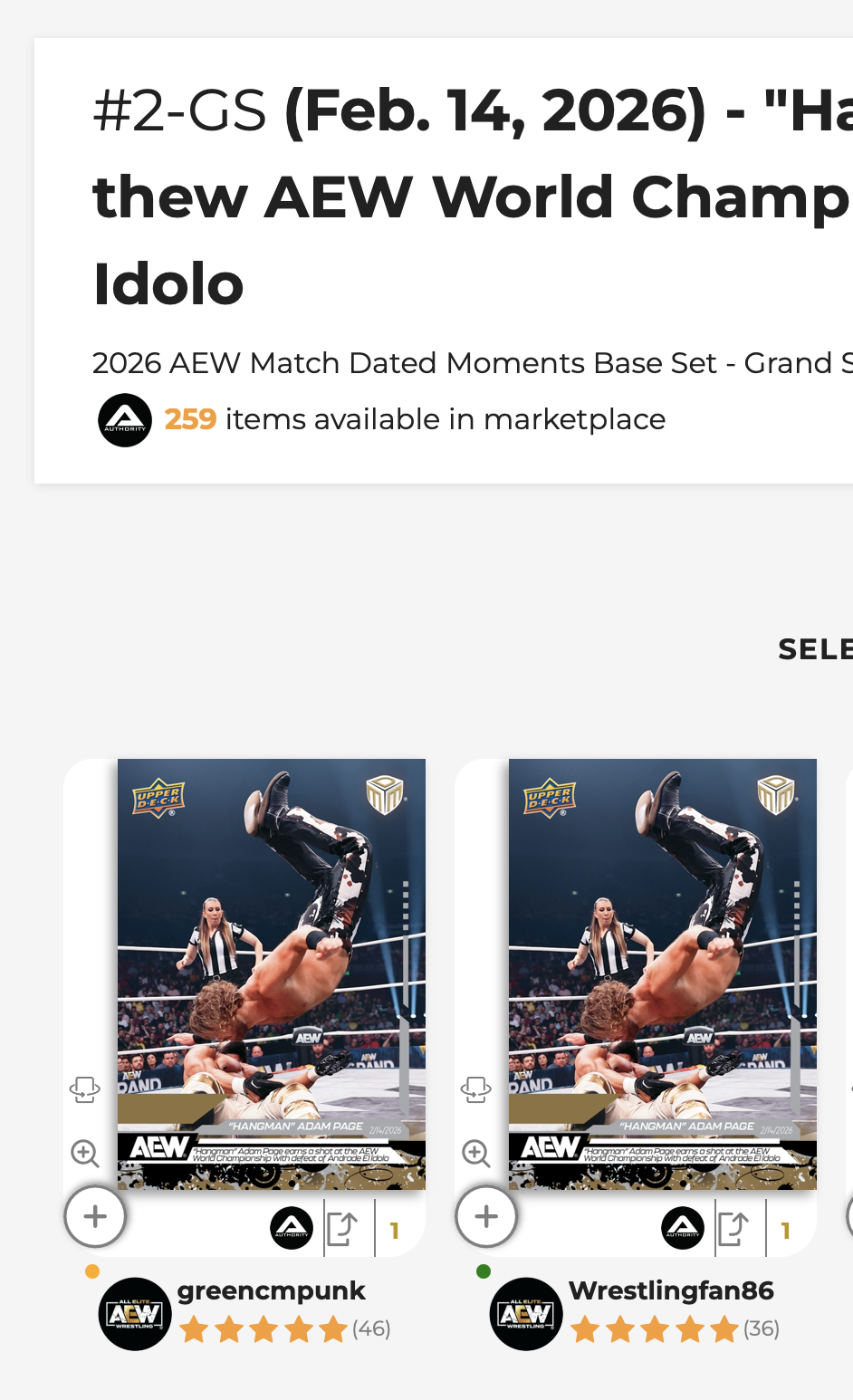Click greencmpunk's five-star rating
This screenshot has height=1400, width=853.
pyautogui.click(x=264, y=1329)
